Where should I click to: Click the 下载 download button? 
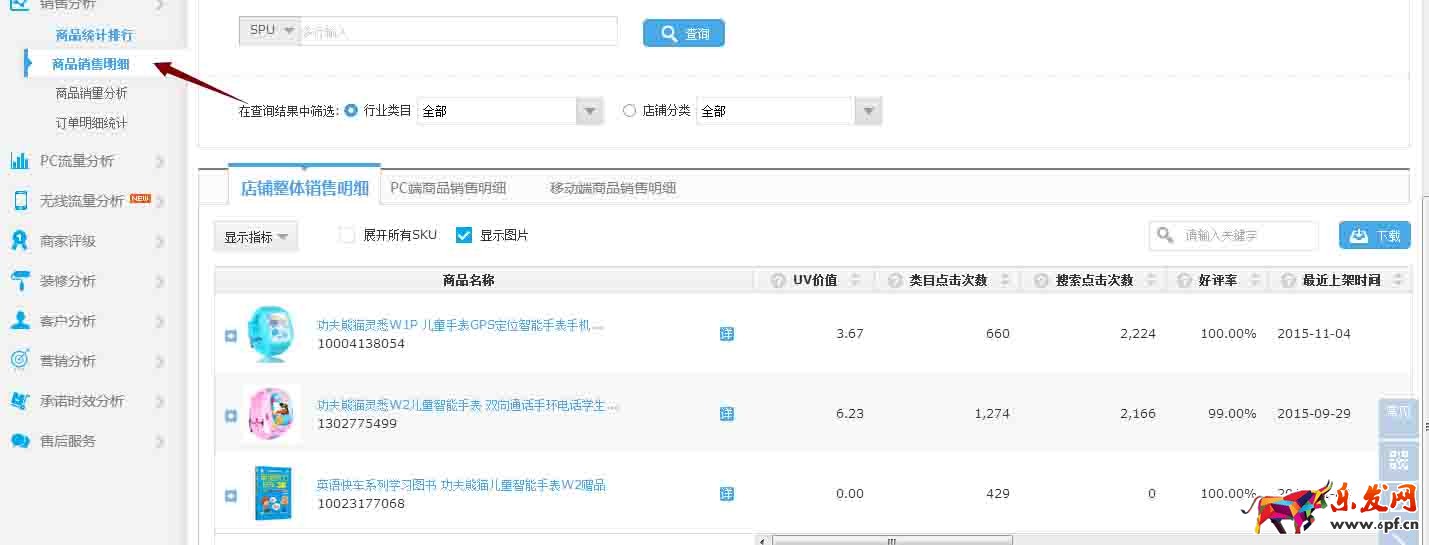[1375, 236]
